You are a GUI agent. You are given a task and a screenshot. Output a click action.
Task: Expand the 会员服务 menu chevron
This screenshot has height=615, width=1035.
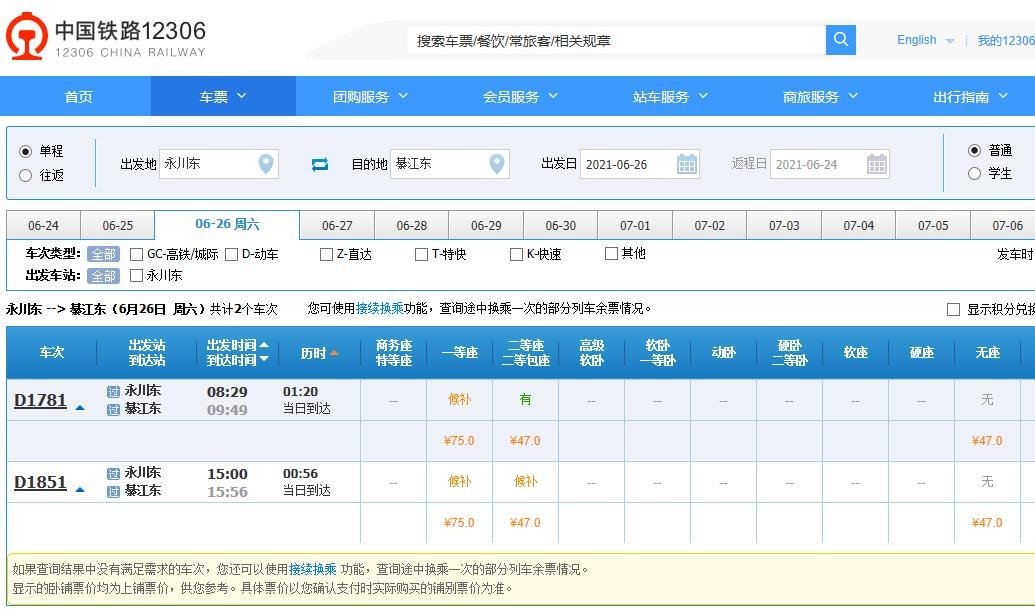[x=553, y=96]
